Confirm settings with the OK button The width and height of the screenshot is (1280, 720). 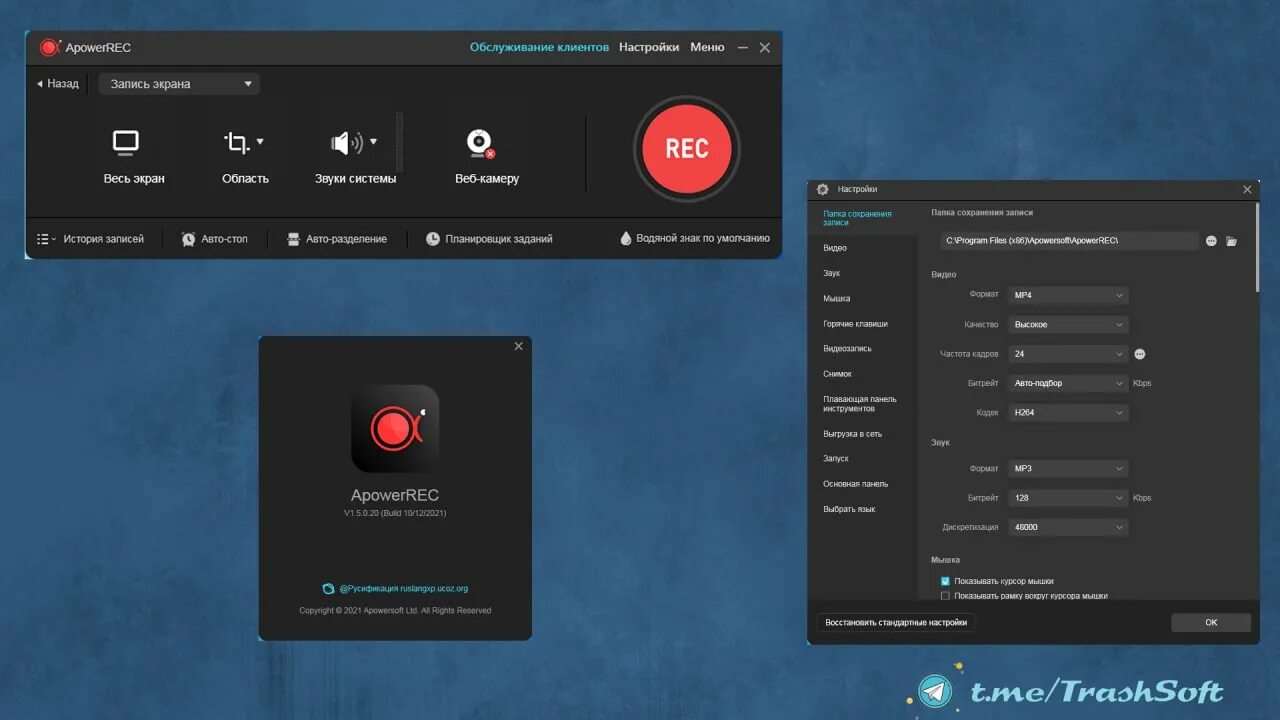[1211, 622]
